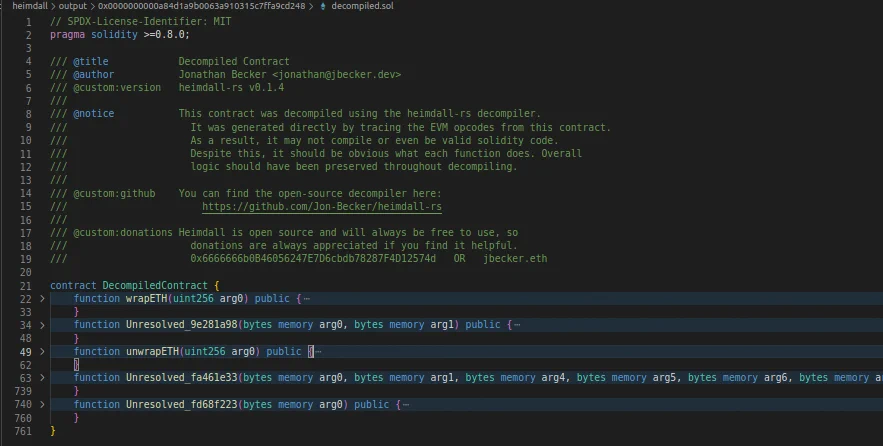Click the 'arg6' parameter on line 63
The height and width of the screenshot is (446, 883).
point(775,377)
